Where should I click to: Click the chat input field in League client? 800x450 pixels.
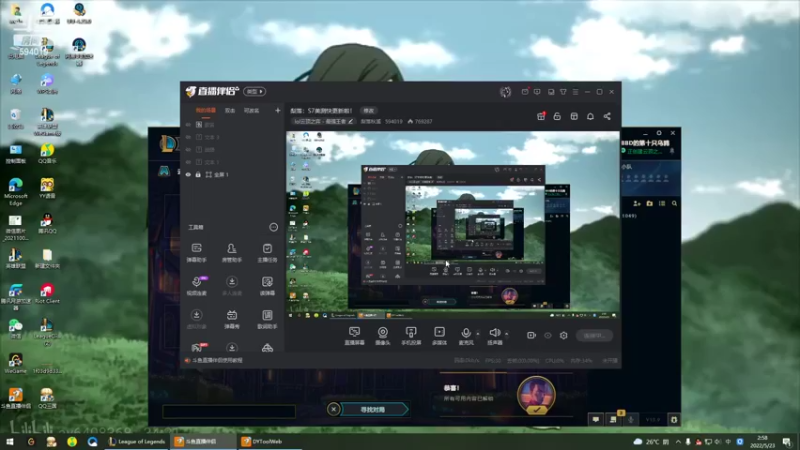click(229, 411)
